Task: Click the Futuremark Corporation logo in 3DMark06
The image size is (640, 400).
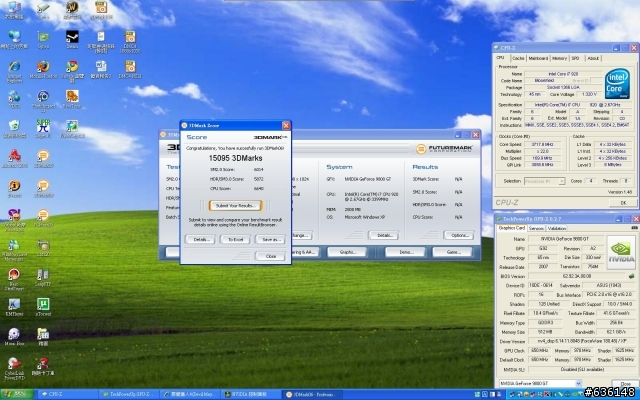Action: pyautogui.click(x=444, y=149)
